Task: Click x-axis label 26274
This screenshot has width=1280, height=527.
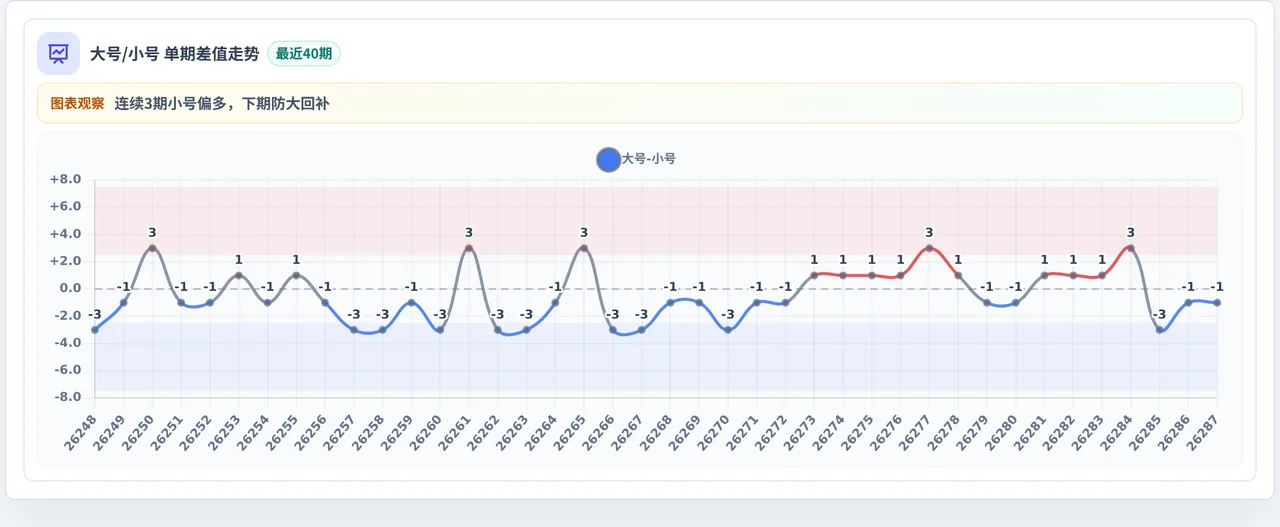Action: click(830, 432)
